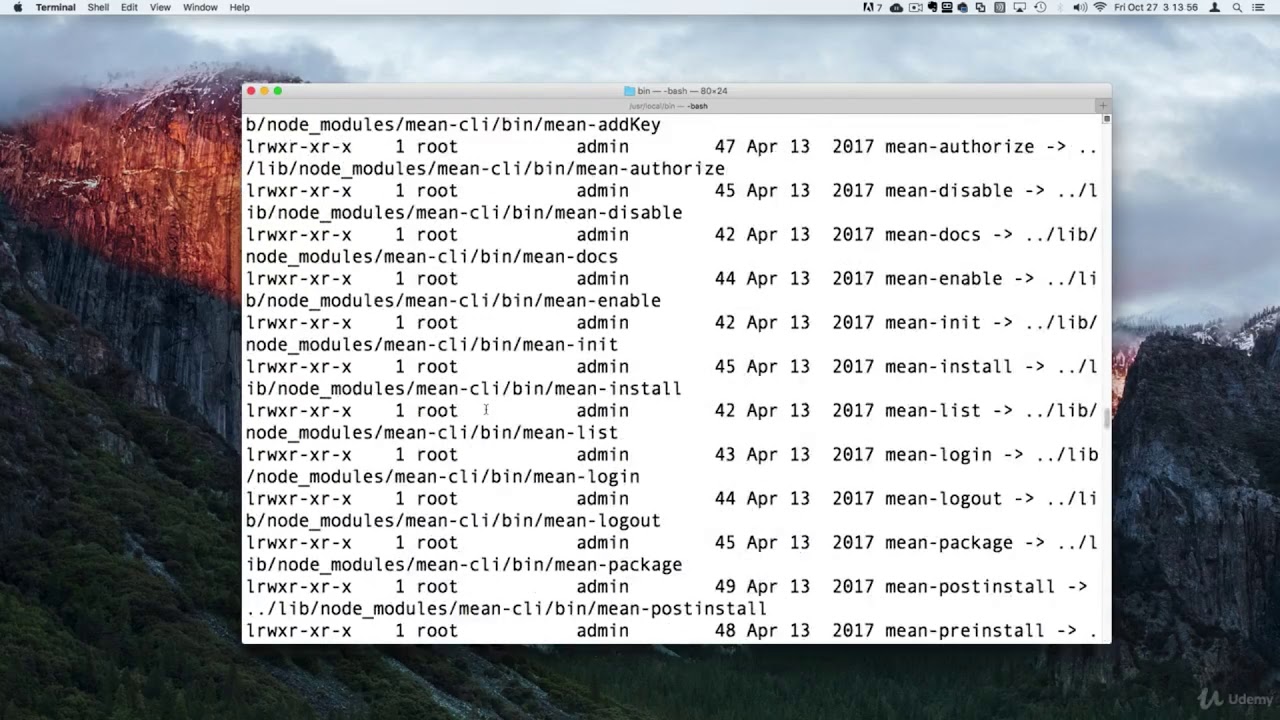Image resolution: width=1280 pixels, height=720 pixels.
Task: Click the rounded-square gray menu bar icon
Action: pos(1000,7)
